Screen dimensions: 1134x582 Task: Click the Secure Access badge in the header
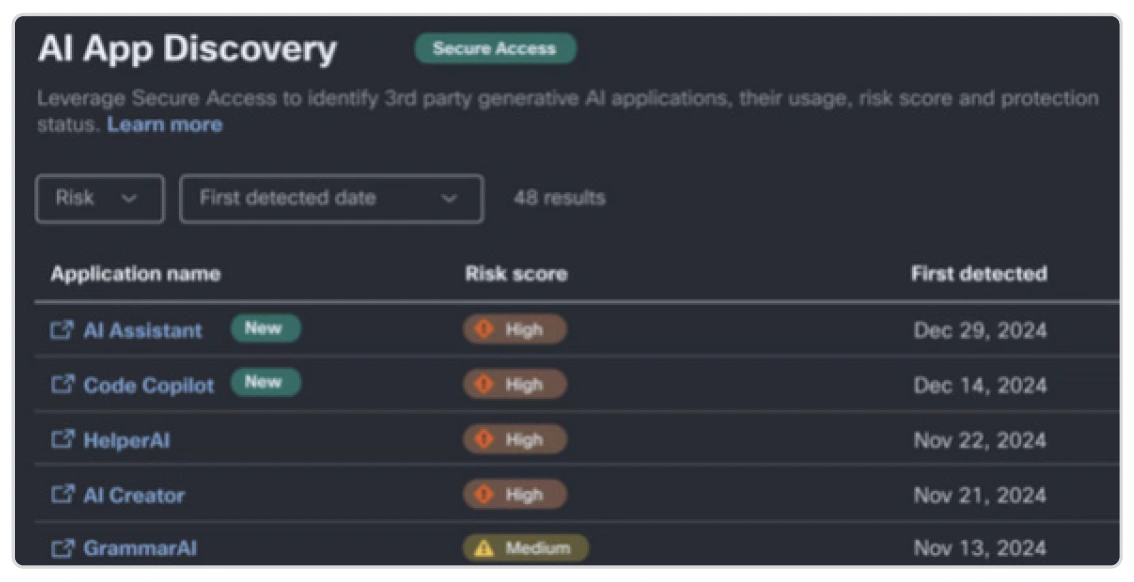click(x=496, y=48)
